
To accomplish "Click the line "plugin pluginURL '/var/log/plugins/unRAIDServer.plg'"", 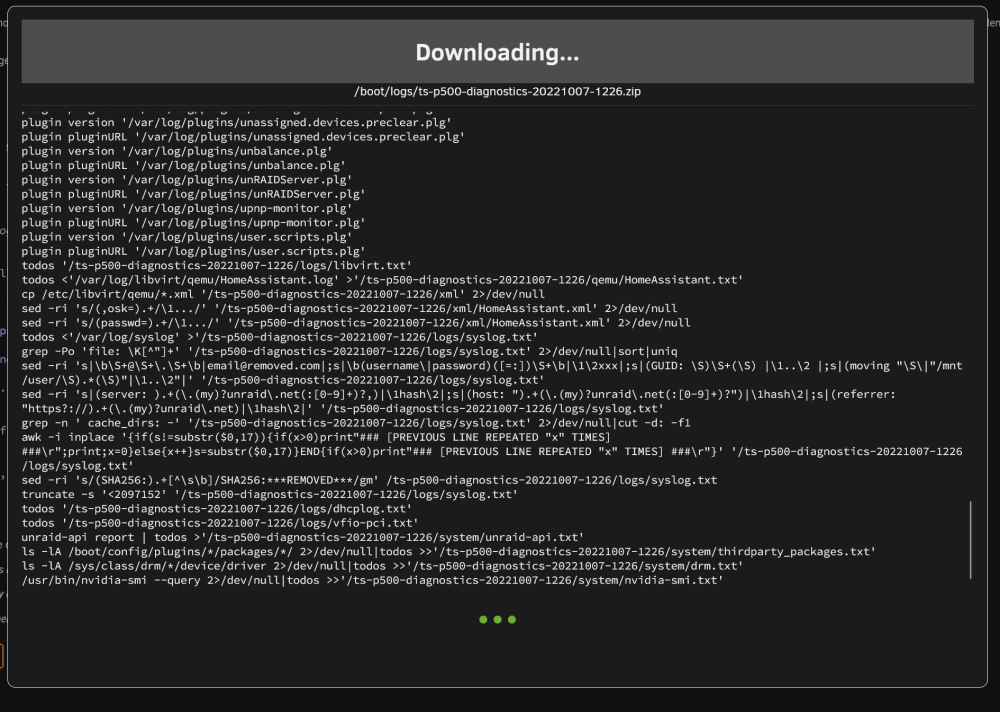I will 193,194.
